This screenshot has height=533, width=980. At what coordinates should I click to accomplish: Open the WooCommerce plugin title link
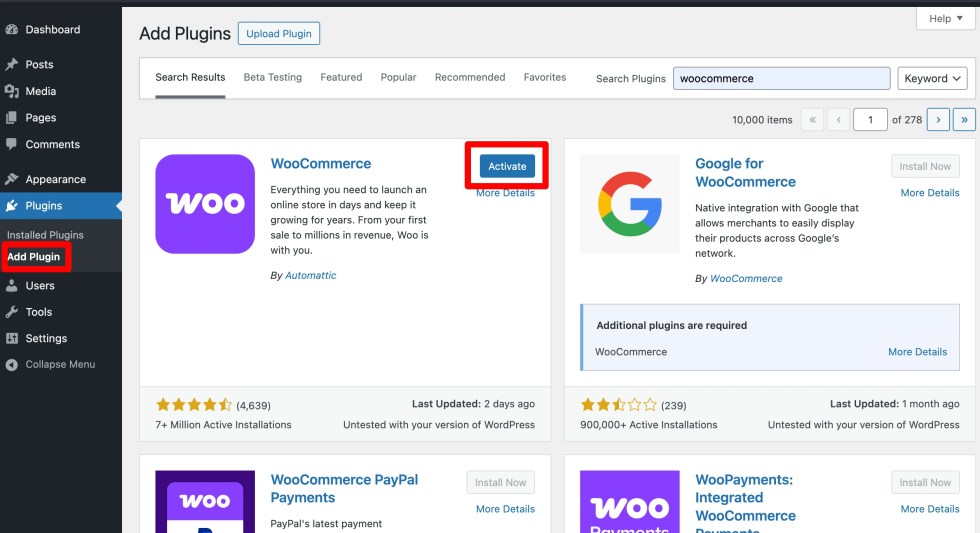point(321,164)
